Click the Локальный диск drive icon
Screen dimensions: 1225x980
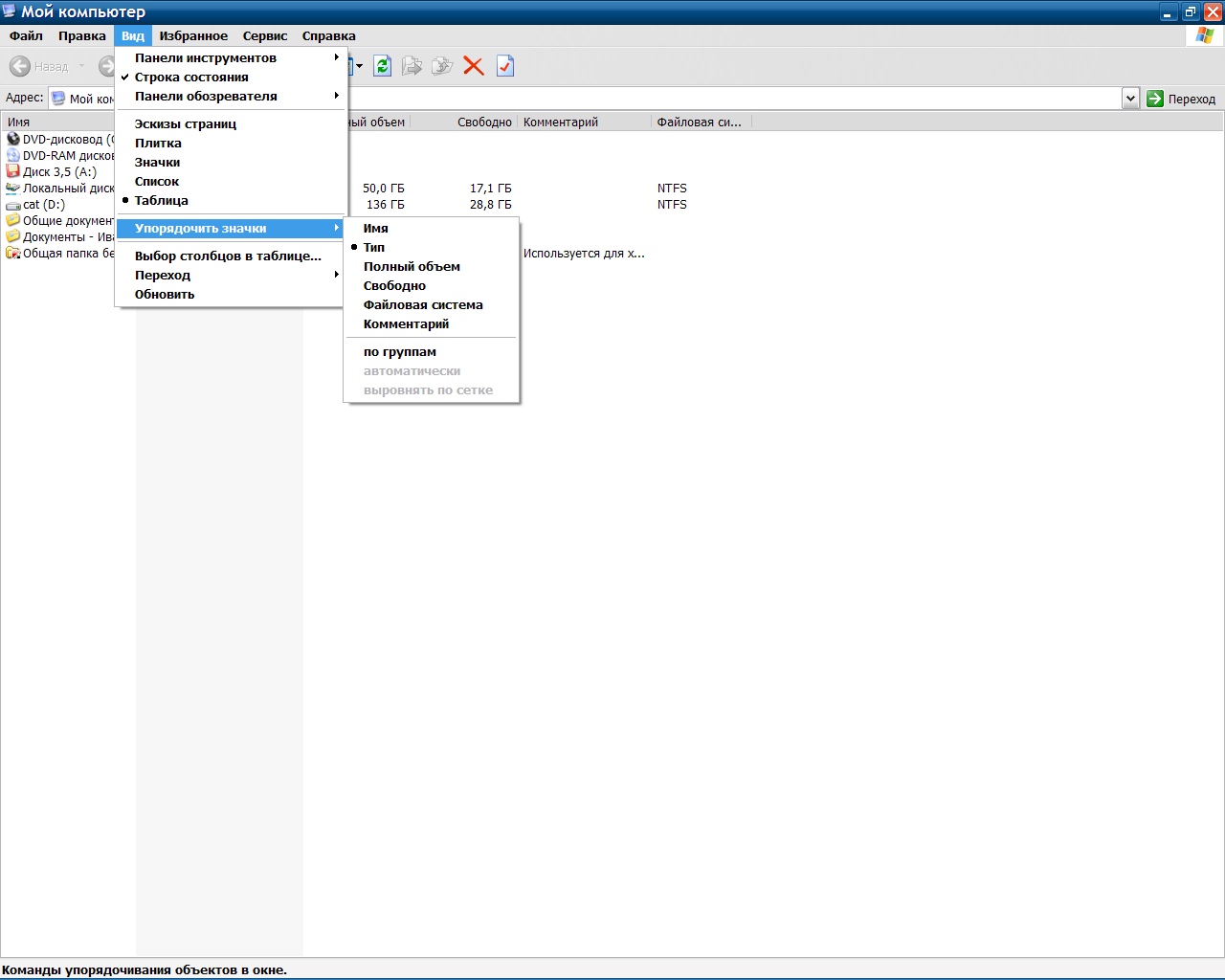(x=13, y=188)
